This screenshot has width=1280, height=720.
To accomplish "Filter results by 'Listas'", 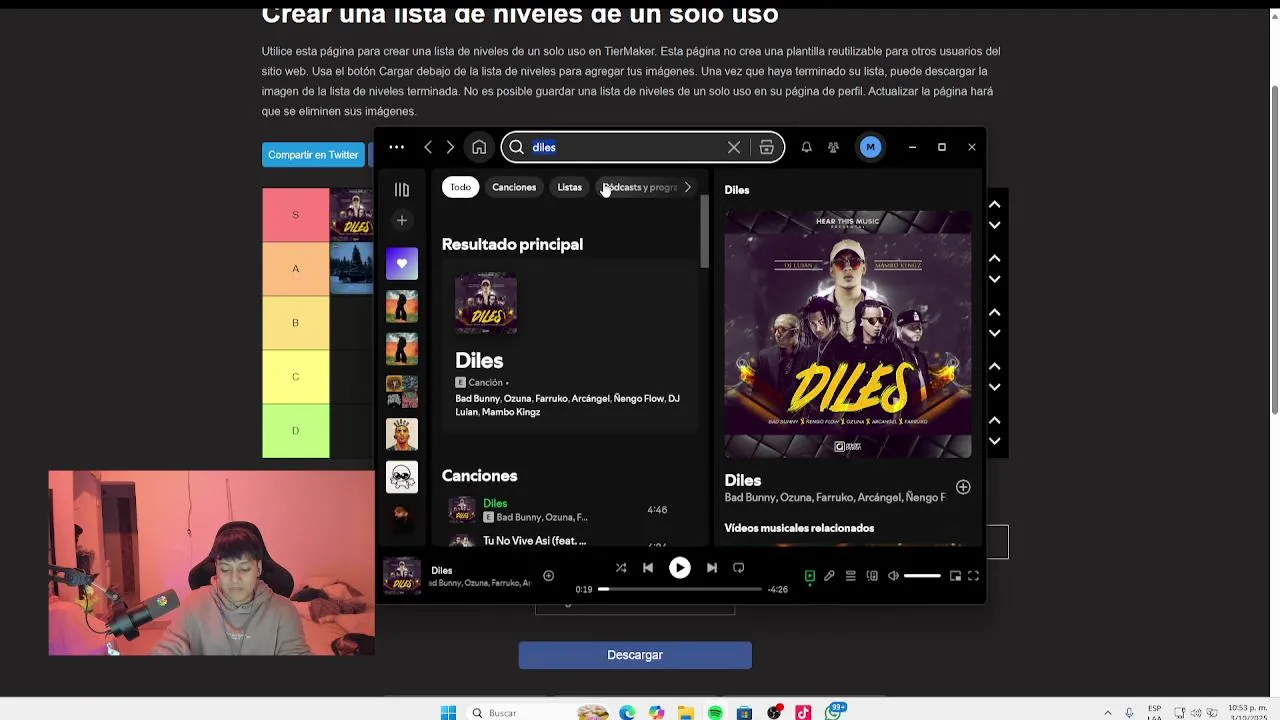I will coord(569,187).
